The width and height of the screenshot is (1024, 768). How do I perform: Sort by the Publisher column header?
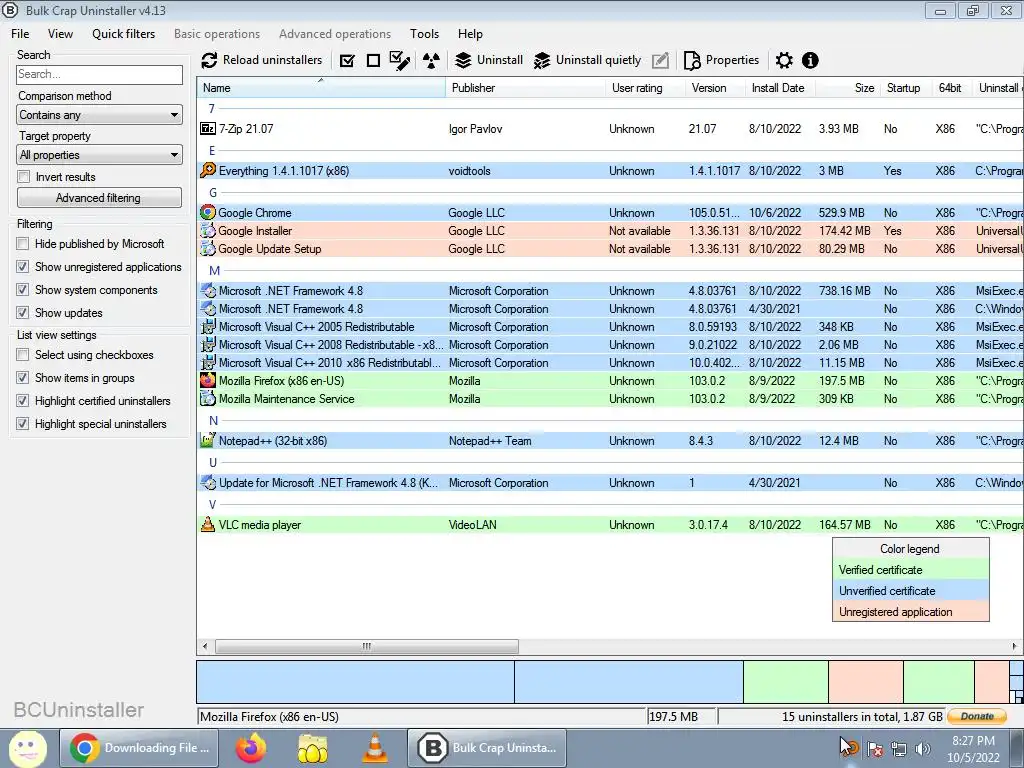526,88
